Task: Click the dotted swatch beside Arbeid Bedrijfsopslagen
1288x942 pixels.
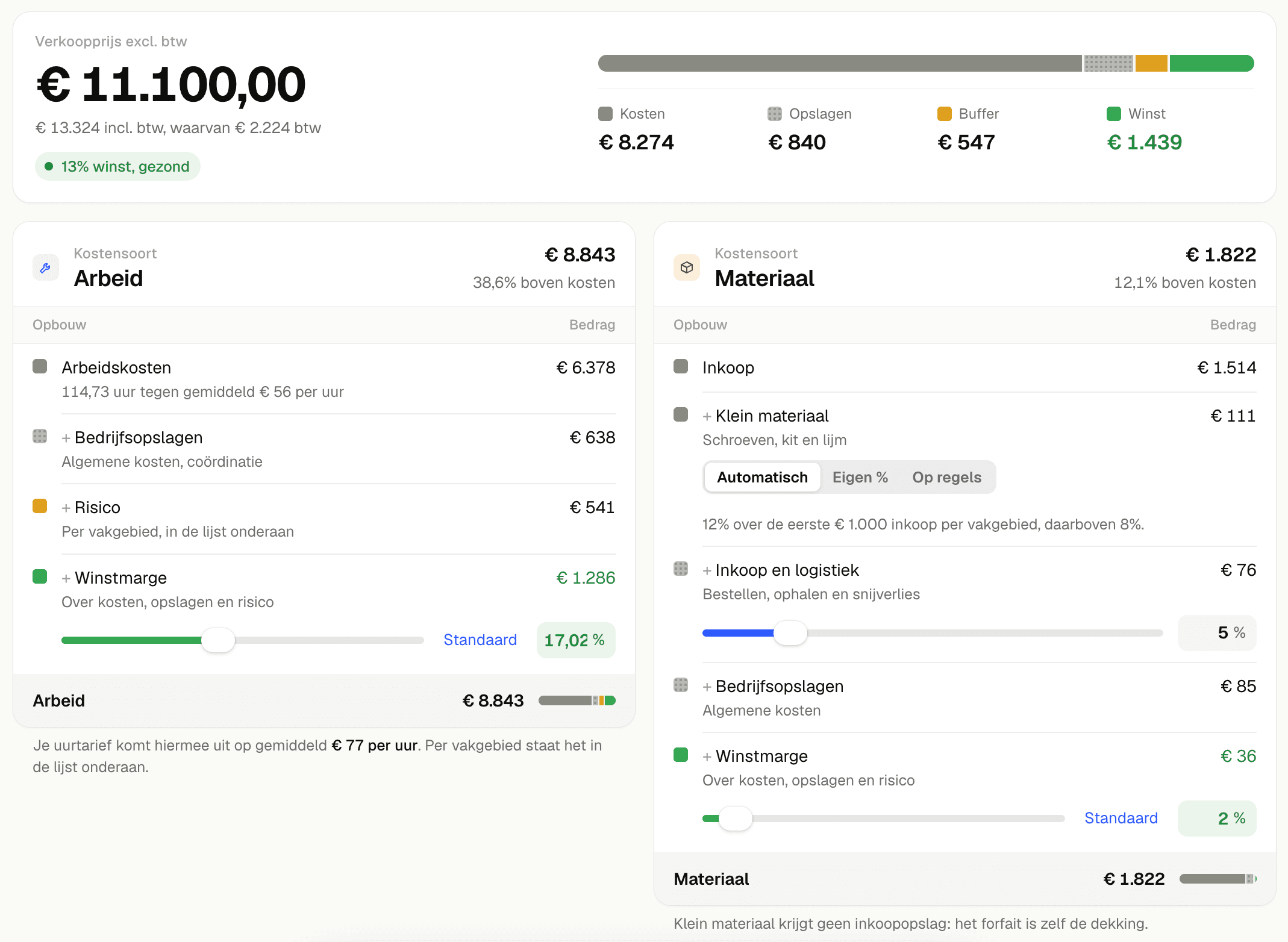Action: (40, 436)
